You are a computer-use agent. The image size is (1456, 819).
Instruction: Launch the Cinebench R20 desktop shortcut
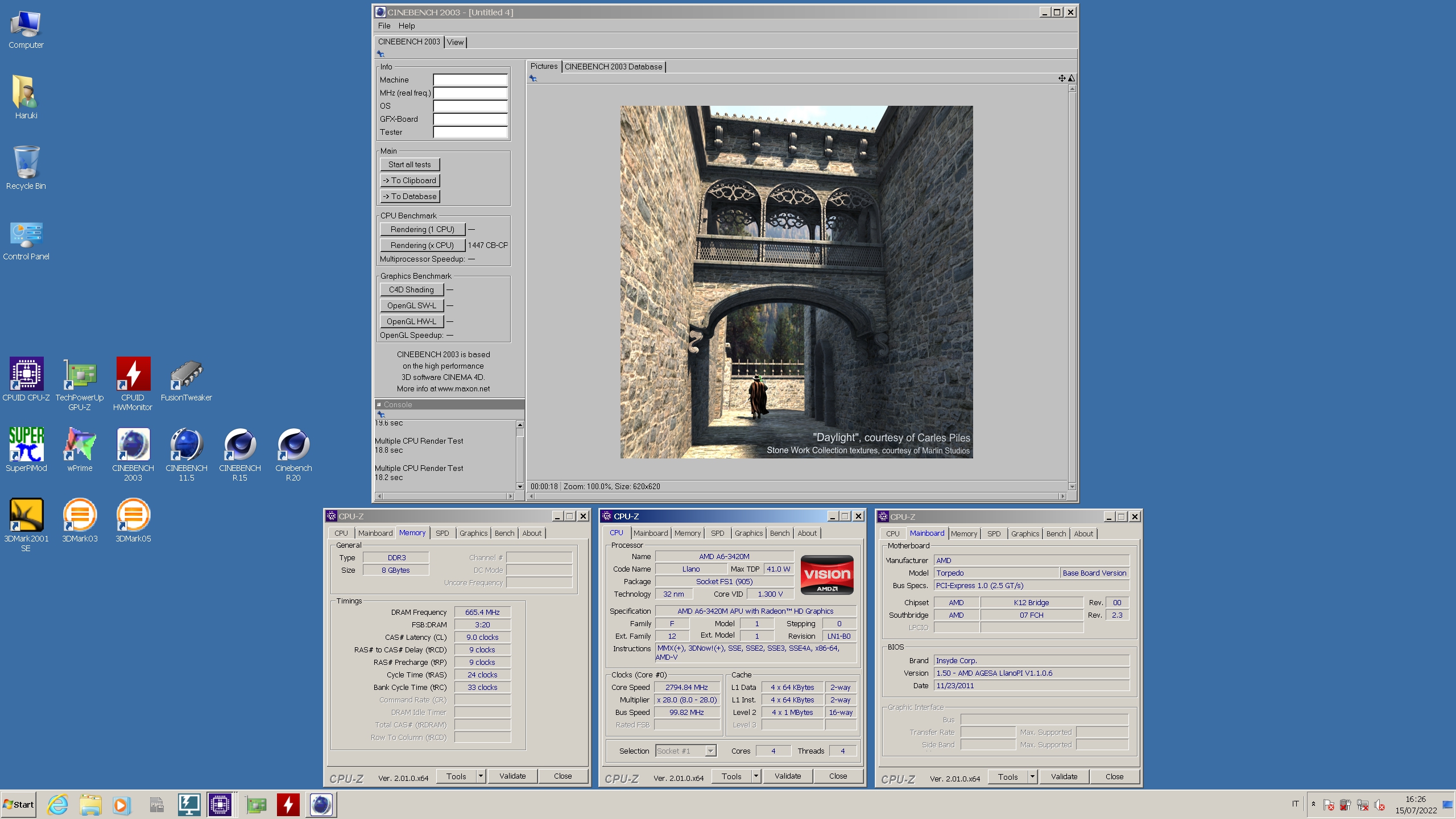coord(293,454)
